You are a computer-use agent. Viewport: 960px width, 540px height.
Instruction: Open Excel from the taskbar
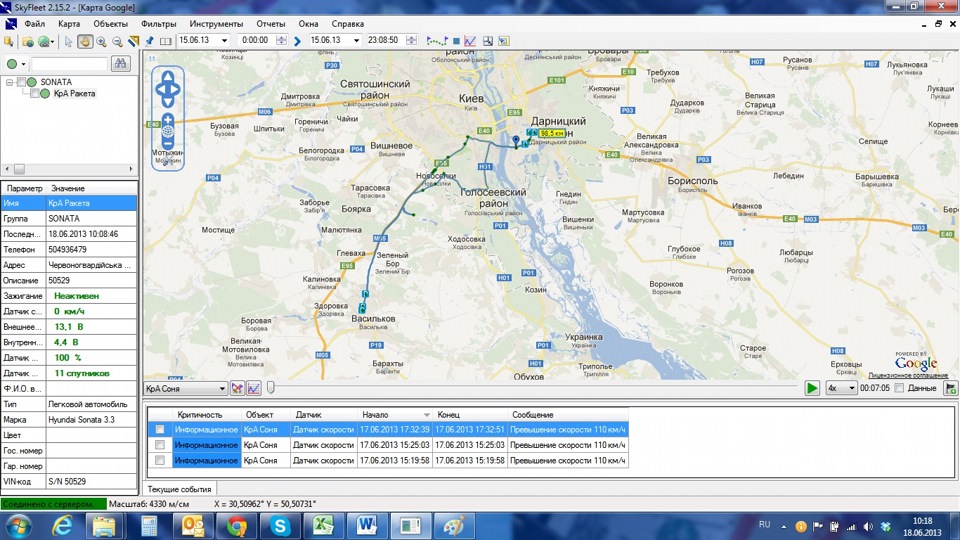click(x=323, y=526)
